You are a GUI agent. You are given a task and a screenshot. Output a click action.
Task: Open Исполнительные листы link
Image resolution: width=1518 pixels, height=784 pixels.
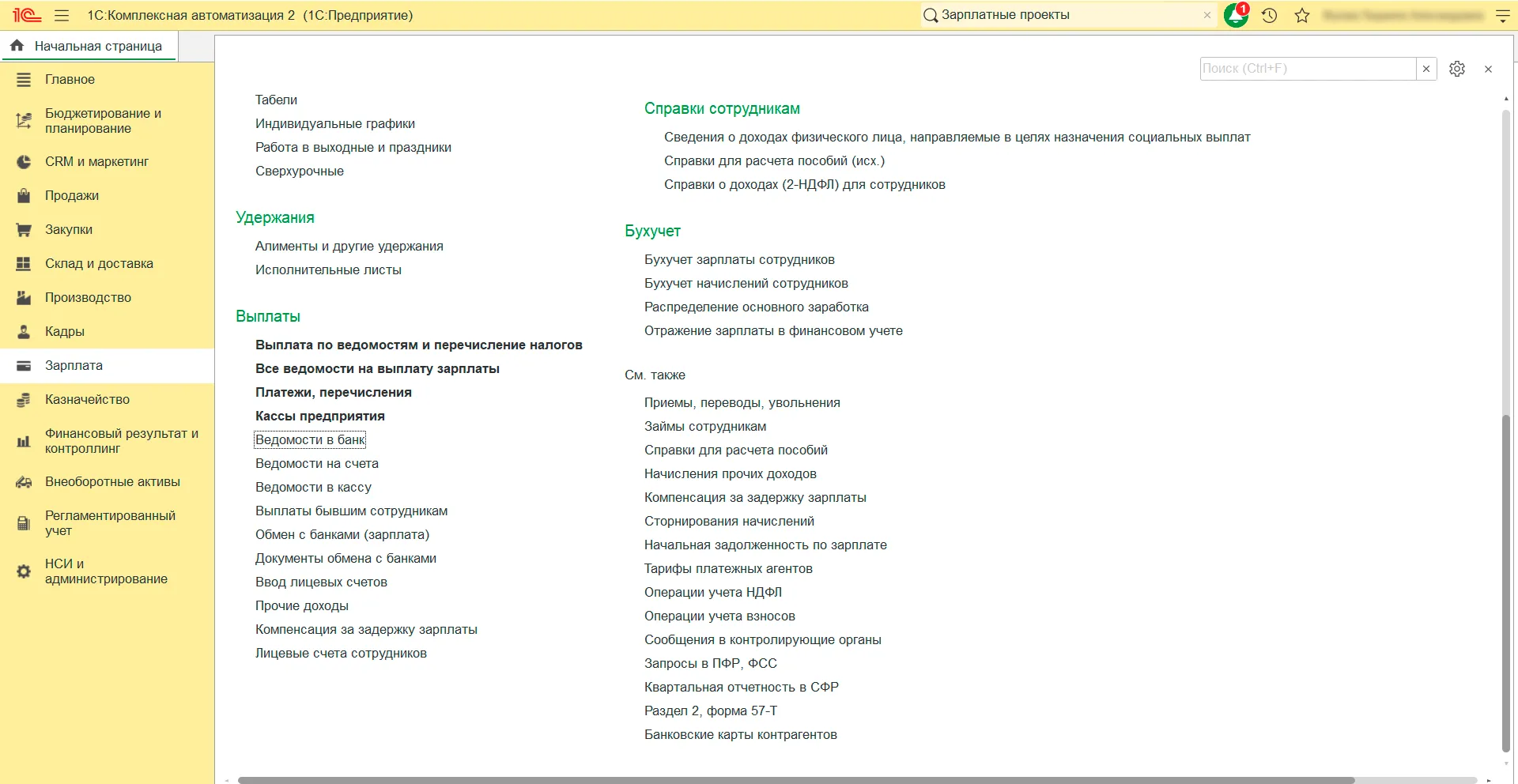point(328,270)
